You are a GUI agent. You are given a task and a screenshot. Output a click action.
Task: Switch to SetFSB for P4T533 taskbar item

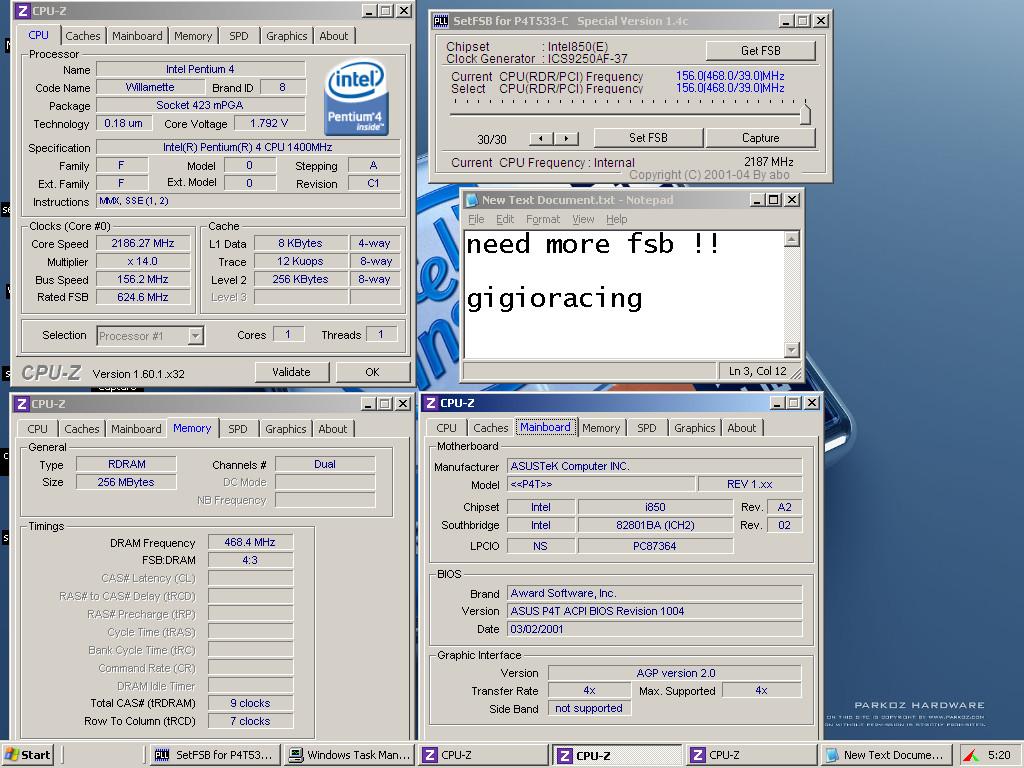click(216, 755)
